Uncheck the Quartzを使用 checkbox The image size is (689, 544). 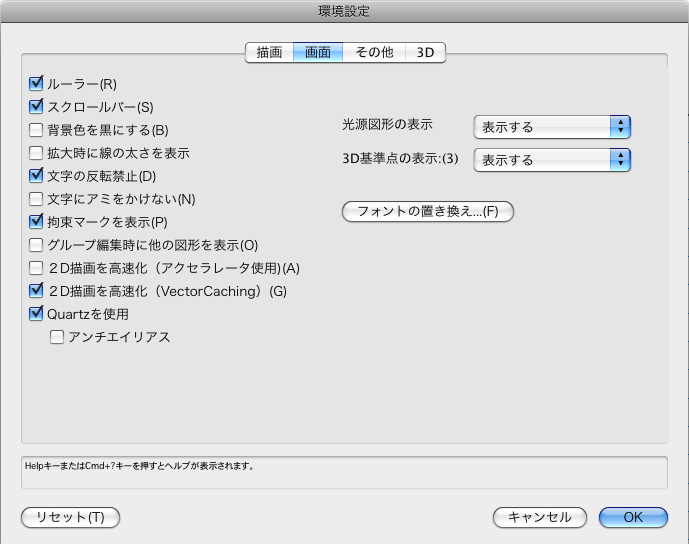37,314
